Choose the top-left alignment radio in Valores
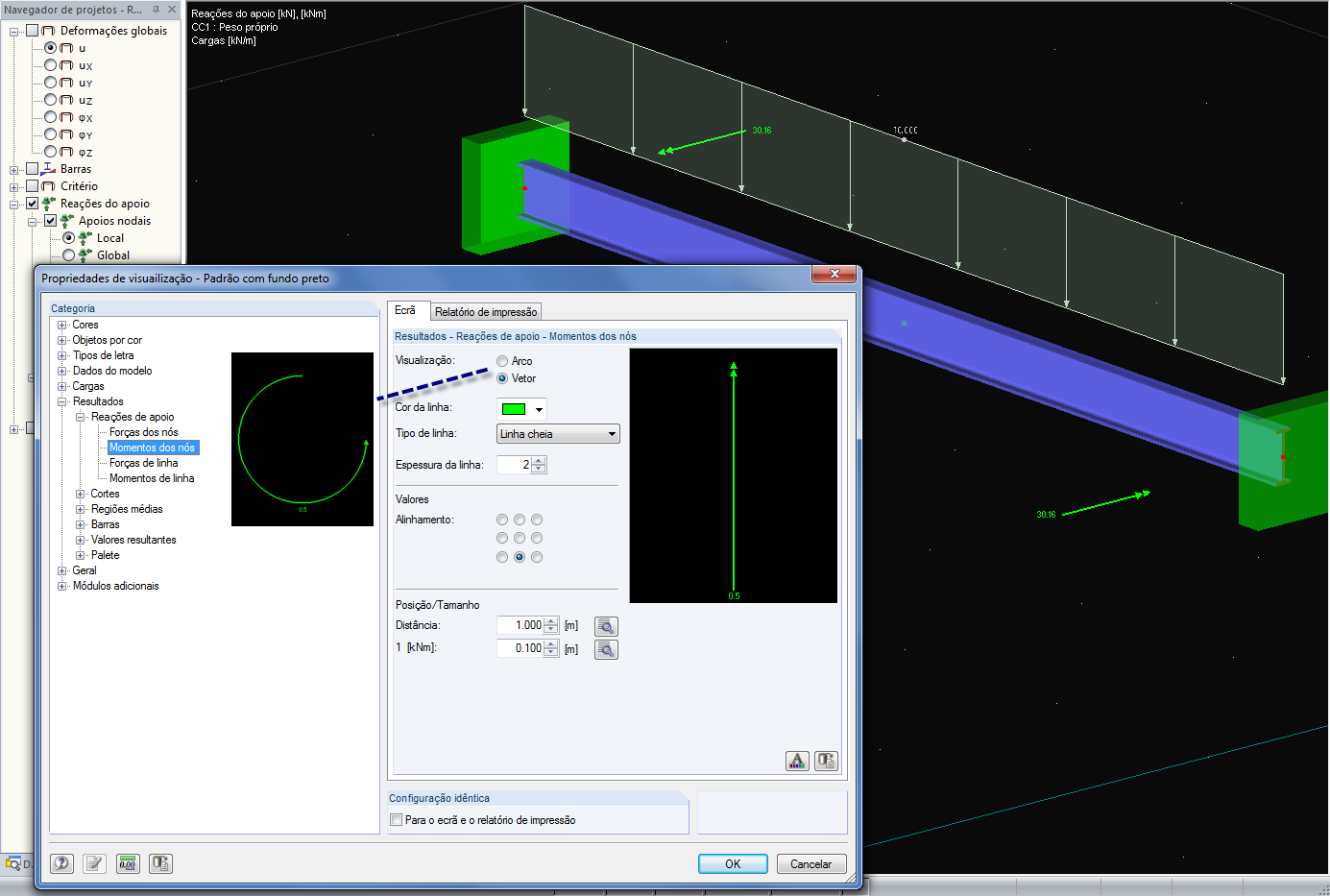Image resolution: width=1330 pixels, height=896 pixels. pos(502,520)
